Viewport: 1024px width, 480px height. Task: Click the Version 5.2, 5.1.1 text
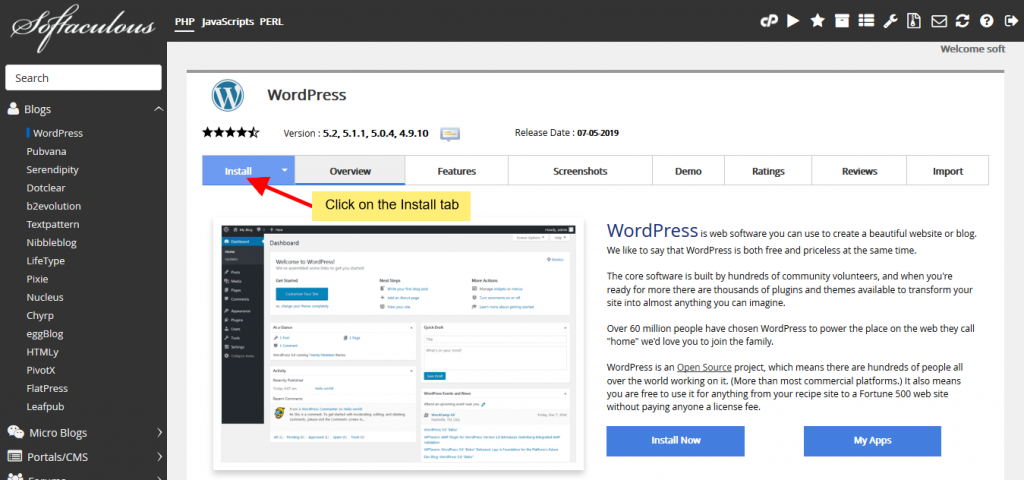pos(356,133)
